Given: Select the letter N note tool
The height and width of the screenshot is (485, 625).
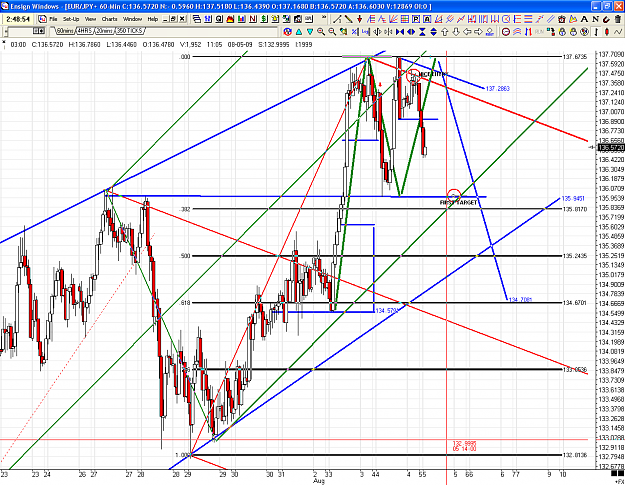Looking at the screenshot, I should pyautogui.click(x=595, y=19).
